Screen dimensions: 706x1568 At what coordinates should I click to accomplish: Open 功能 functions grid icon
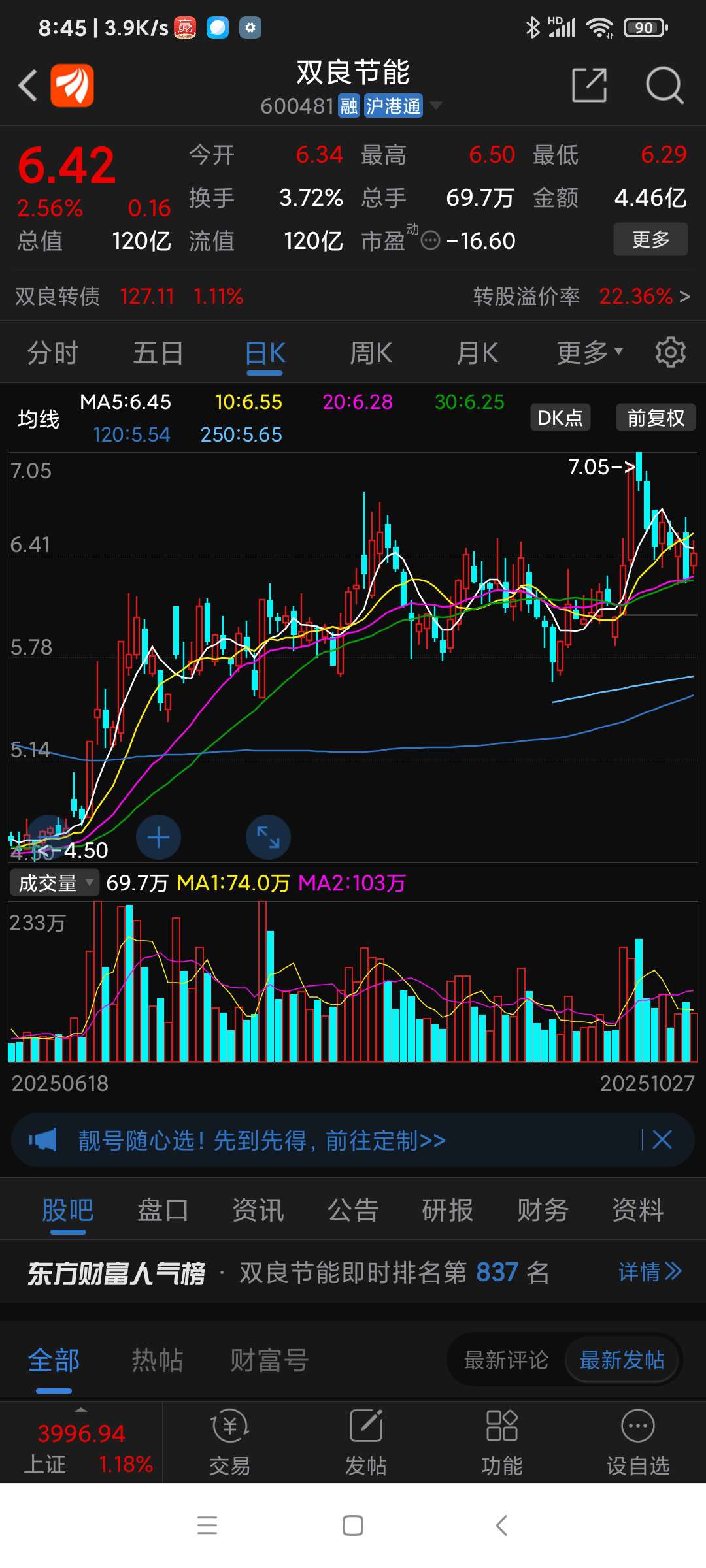[501, 1442]
